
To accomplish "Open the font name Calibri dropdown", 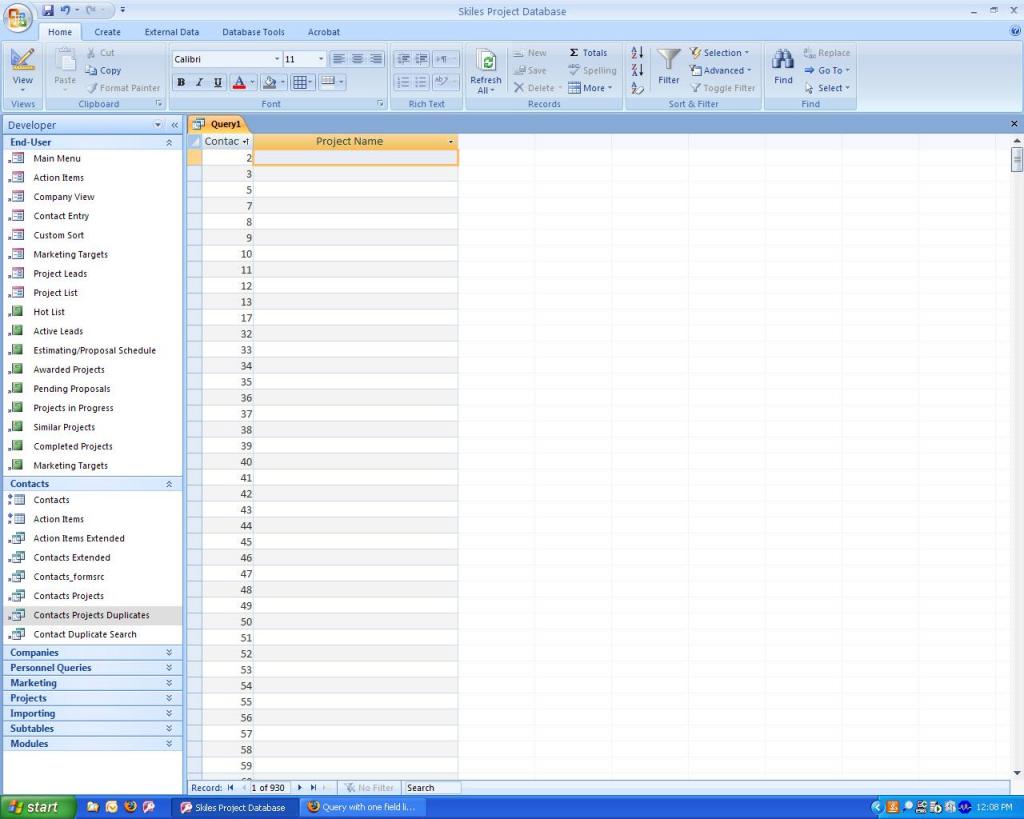I will point(277,59).
